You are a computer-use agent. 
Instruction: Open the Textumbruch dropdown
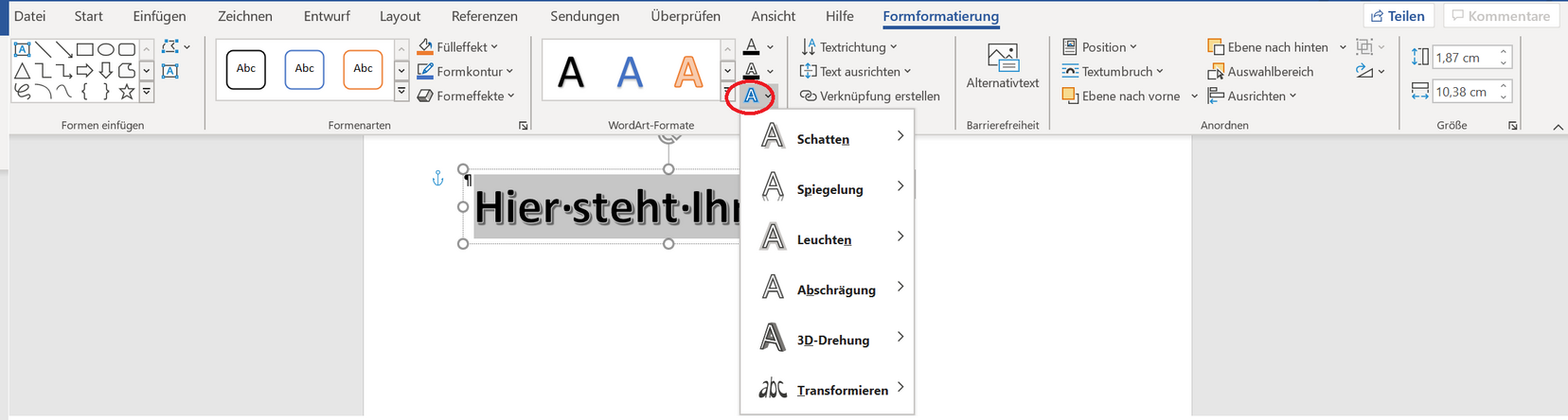(1113, 72)
